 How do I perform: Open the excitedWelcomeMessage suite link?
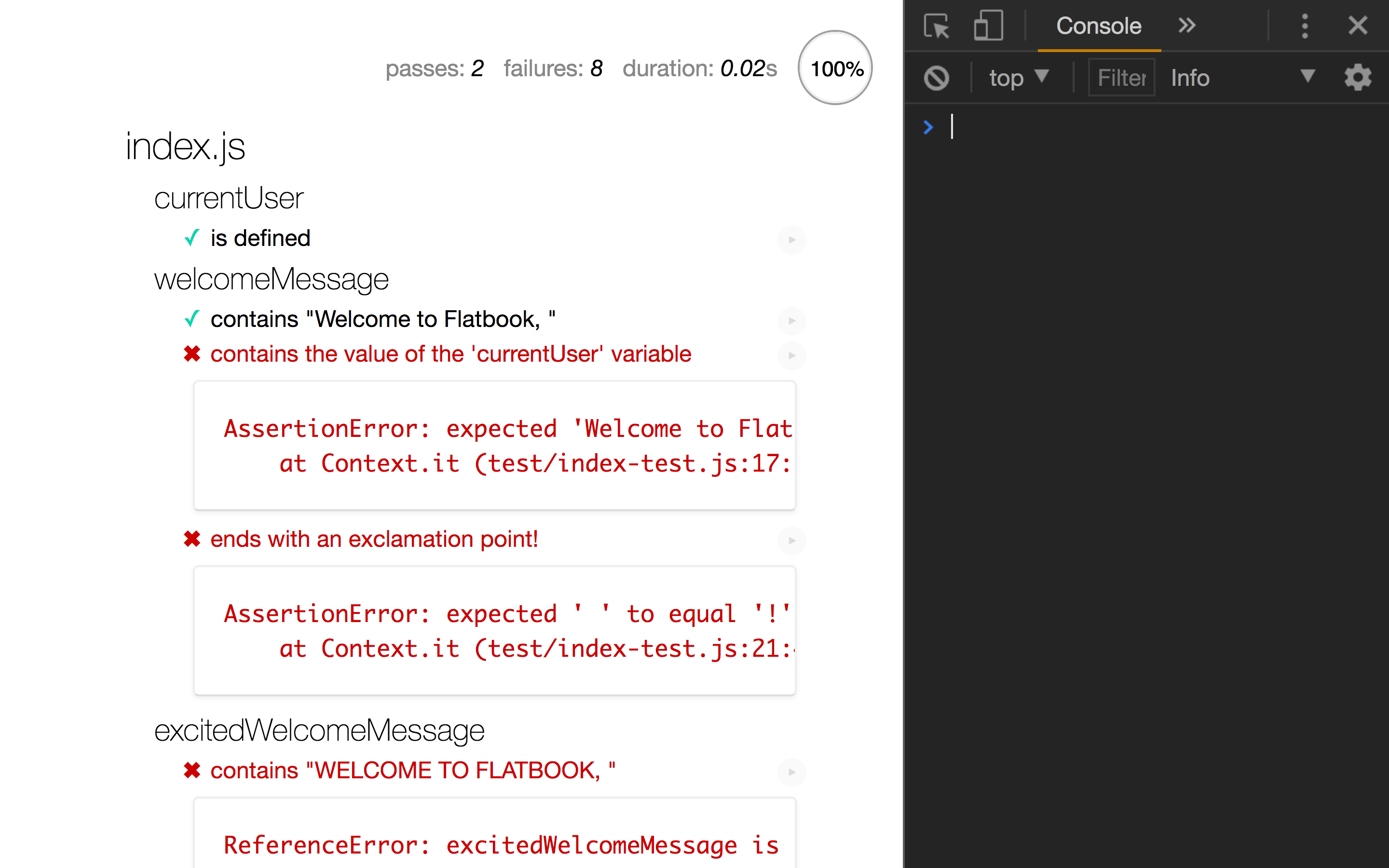click(x=319, y=731)
